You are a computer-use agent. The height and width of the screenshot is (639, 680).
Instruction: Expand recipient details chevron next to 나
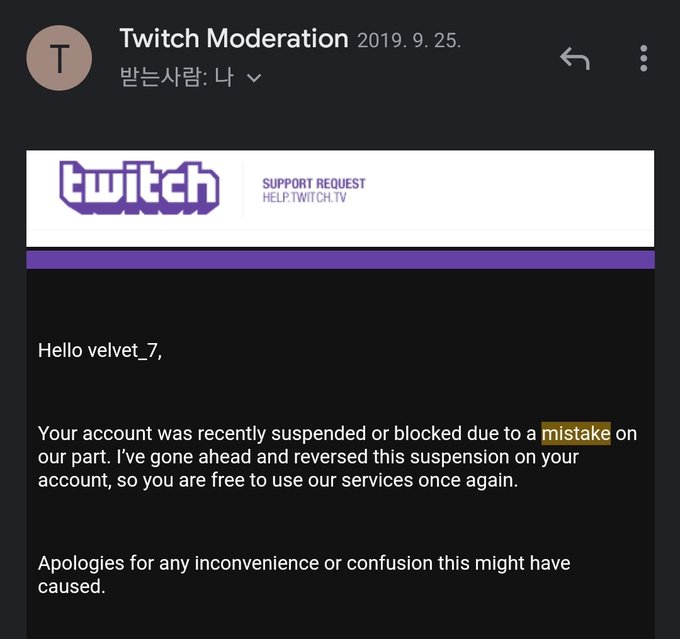(254, 78)
